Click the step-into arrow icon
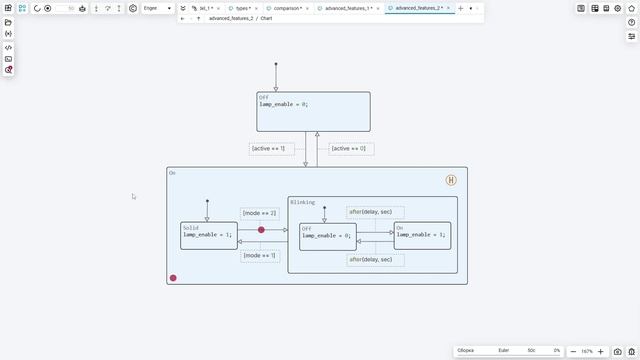The width and height of the screenshot is (640, 360). coord(96,8)
